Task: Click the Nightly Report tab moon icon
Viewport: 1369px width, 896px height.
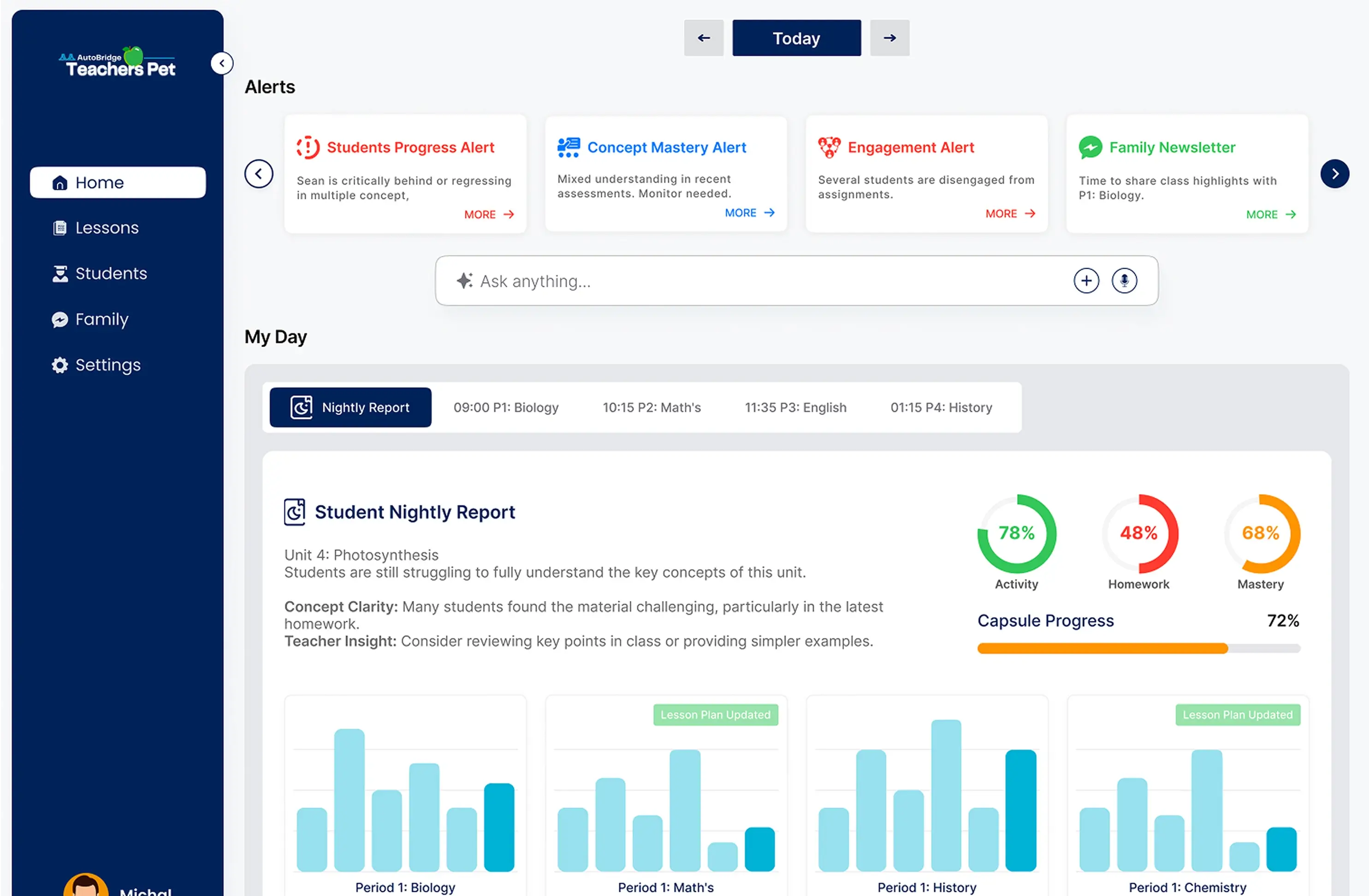Action: click(302, 408)
